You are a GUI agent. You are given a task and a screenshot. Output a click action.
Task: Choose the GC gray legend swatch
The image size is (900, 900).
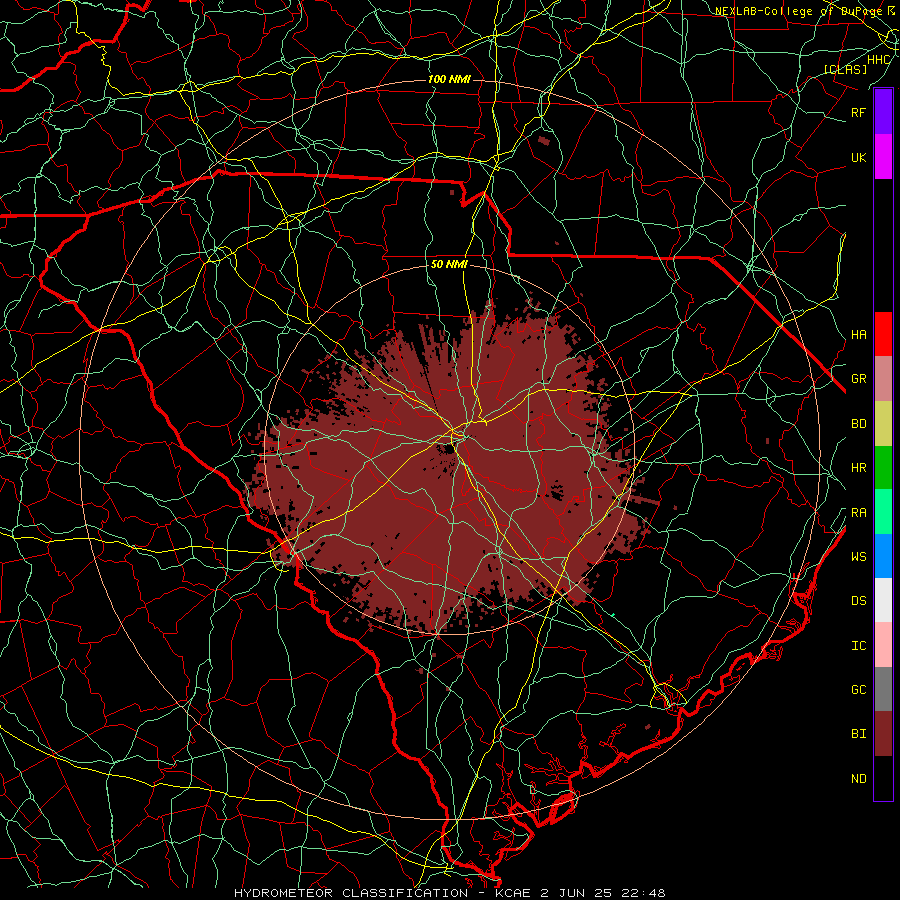[883, 689]
